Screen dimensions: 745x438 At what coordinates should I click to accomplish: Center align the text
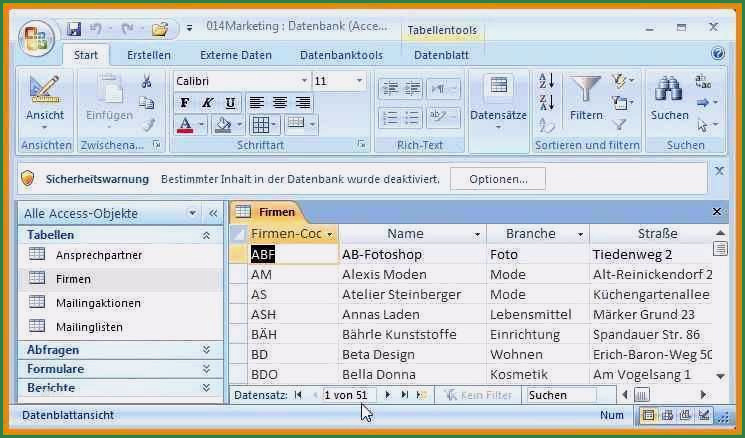(x=279, y=103)
